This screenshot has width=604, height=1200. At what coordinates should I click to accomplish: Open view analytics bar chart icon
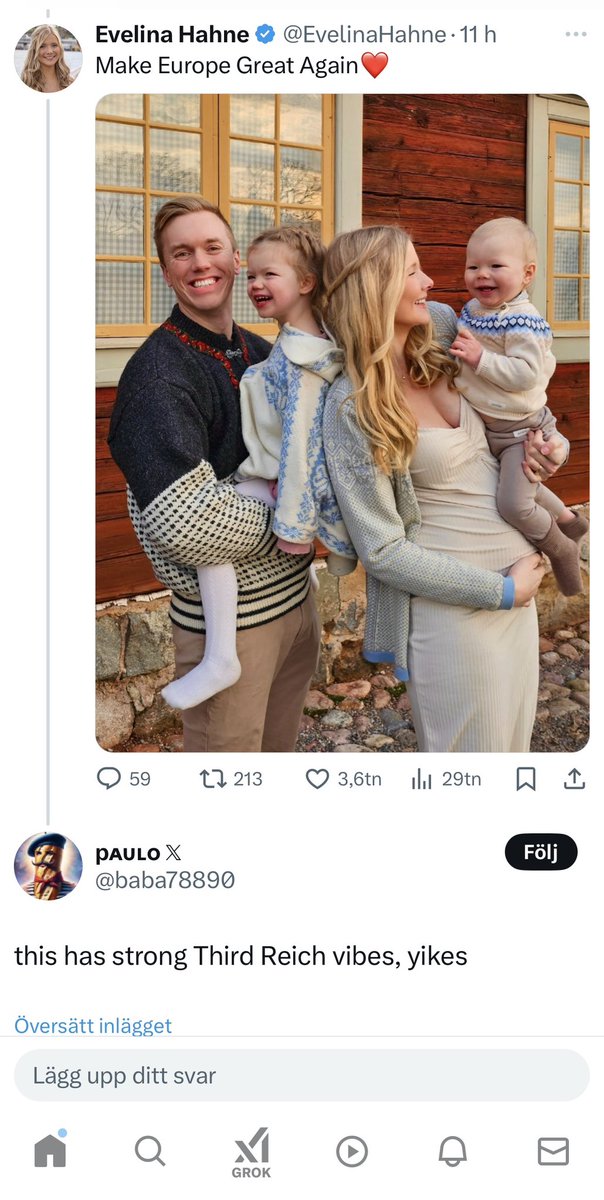point(422,778)
